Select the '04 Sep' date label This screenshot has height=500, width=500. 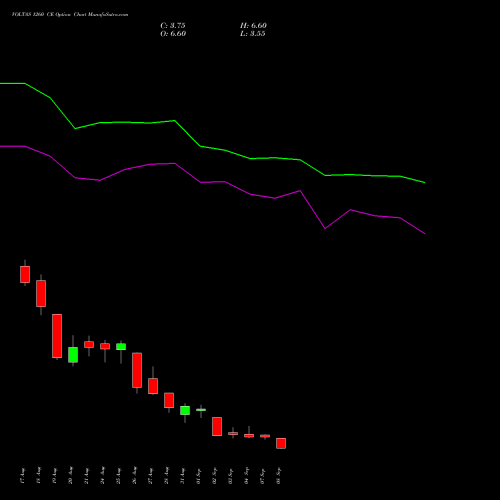click(x=247, y=476)
